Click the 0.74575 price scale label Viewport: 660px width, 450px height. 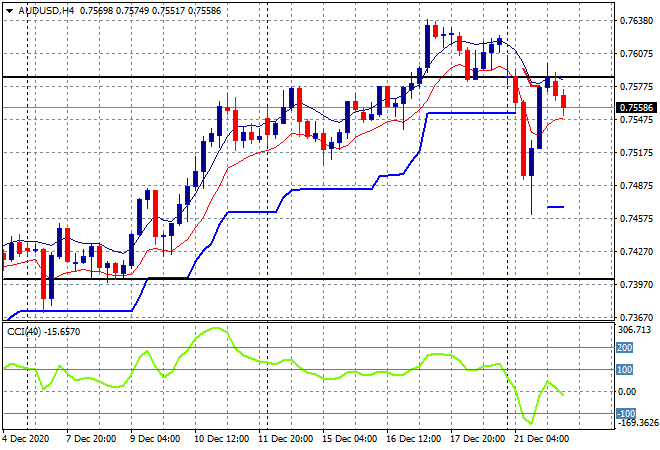point(636,218)
